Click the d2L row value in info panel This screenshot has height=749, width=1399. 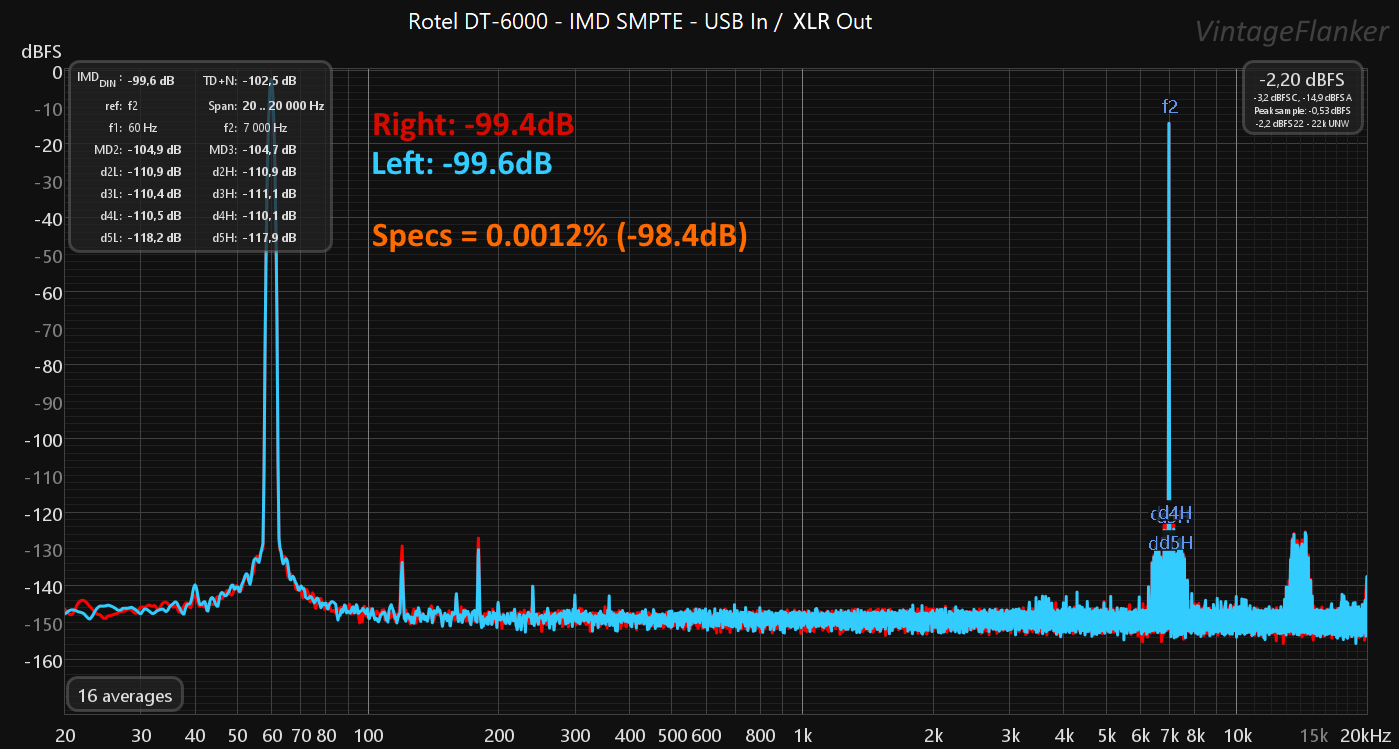pos(155,172)
